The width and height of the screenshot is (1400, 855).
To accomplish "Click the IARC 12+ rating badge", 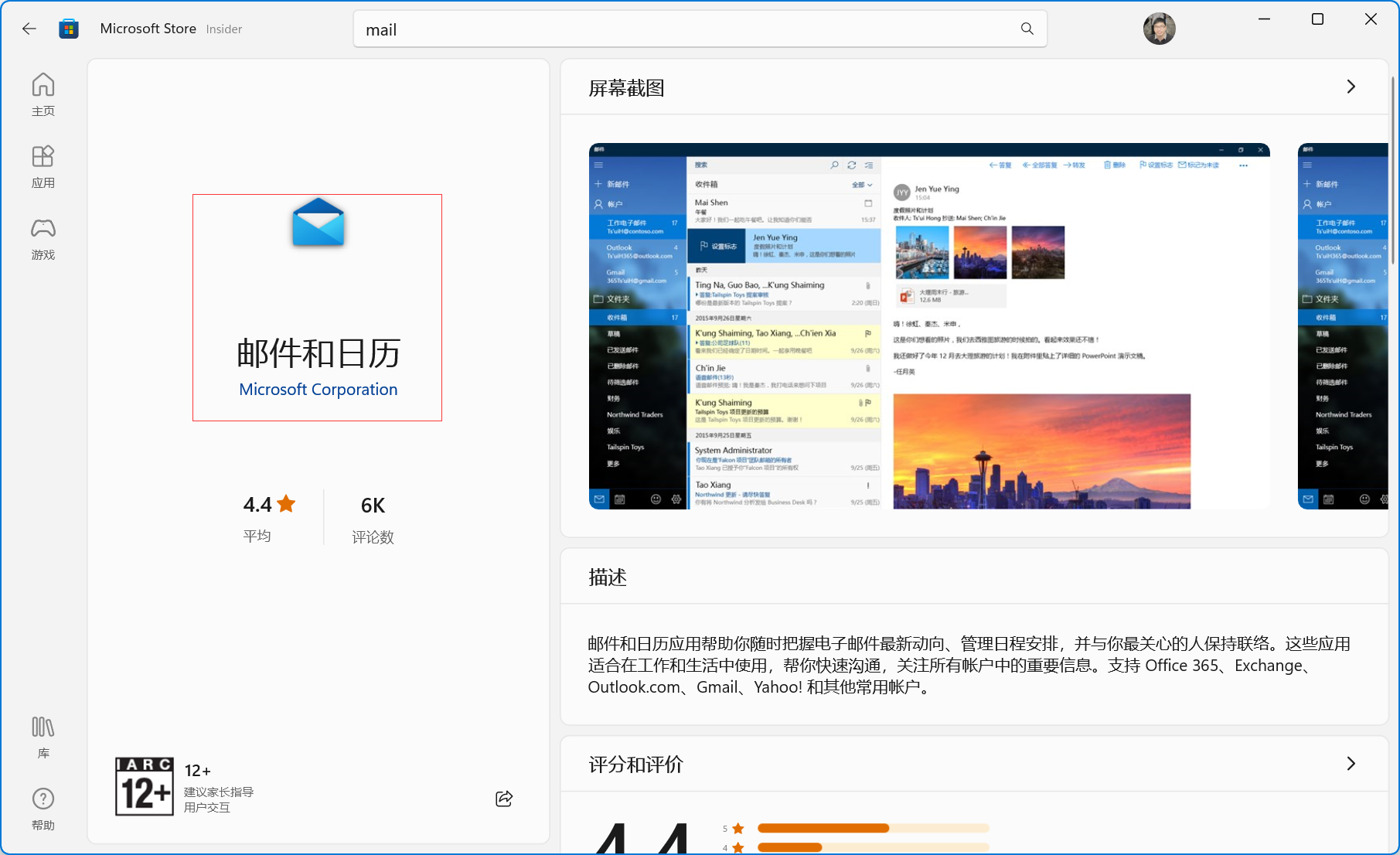I will coord(145,786).
